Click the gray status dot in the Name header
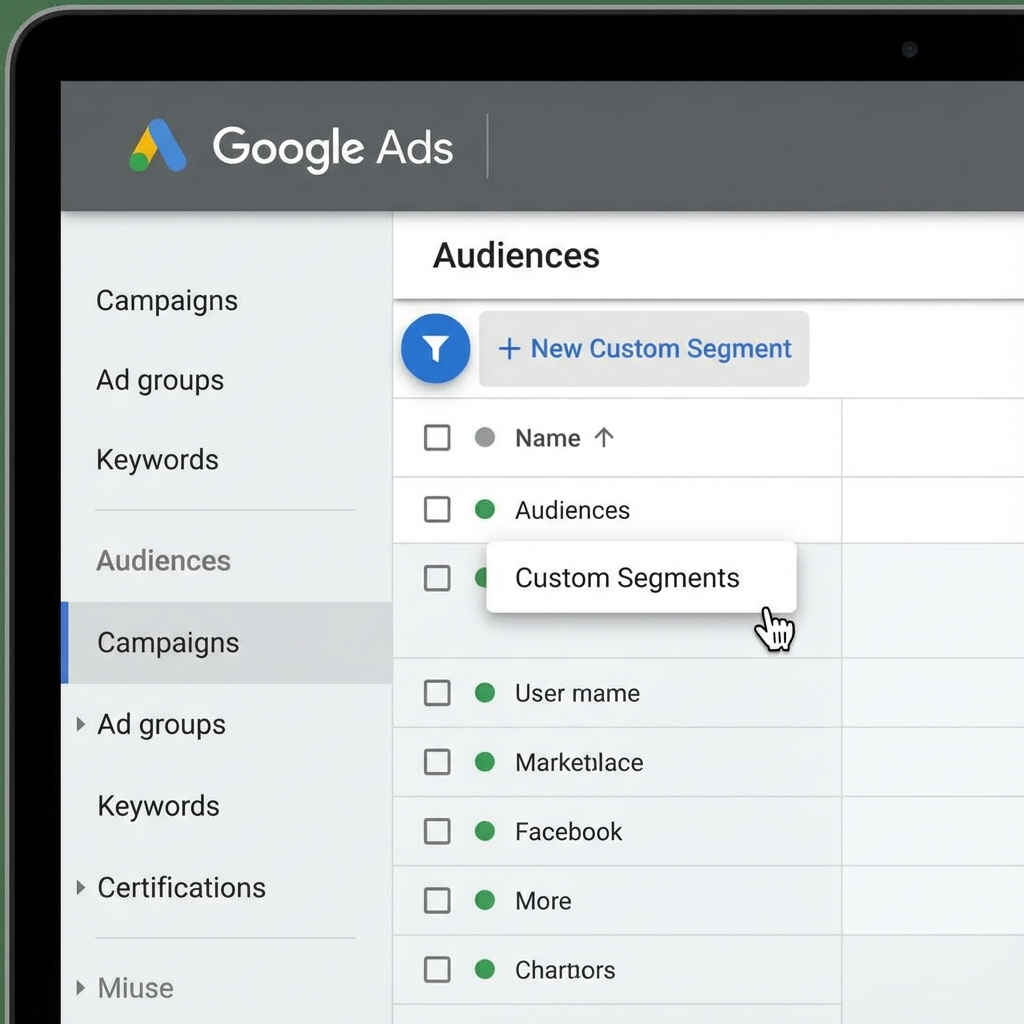 [485, 437]
